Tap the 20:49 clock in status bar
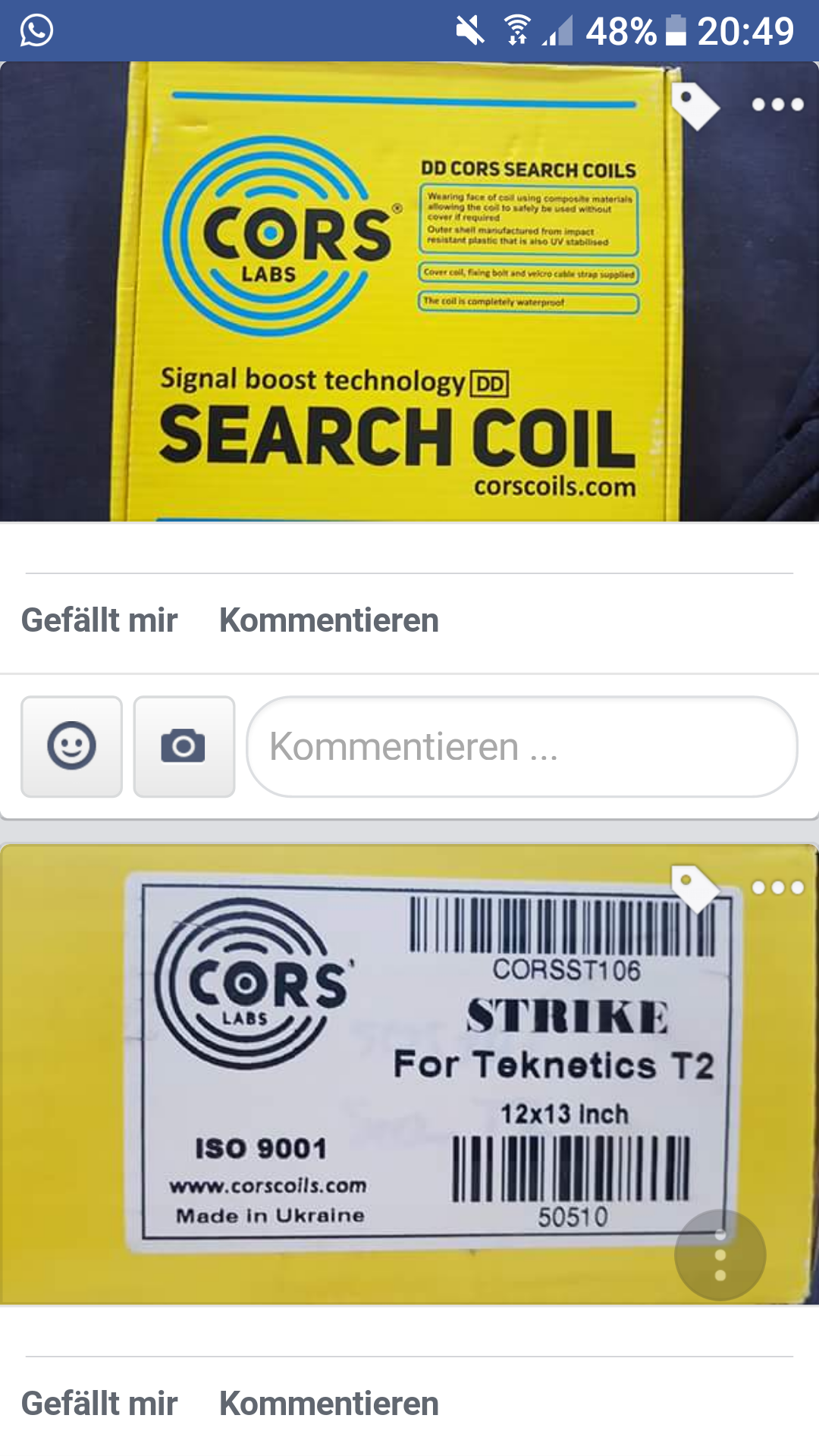Viewport: 819px width, 1456px height. tap(745, 32)
